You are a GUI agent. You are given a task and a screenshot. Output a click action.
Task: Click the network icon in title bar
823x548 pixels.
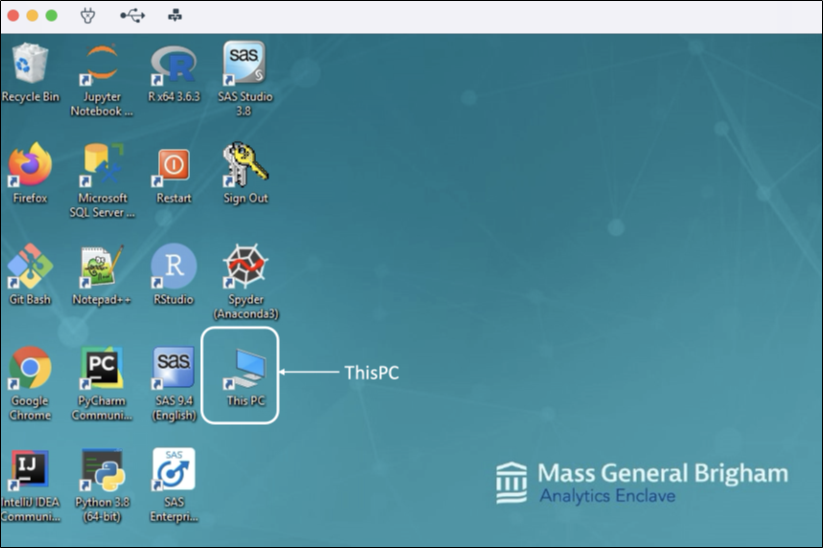(175, 16)
